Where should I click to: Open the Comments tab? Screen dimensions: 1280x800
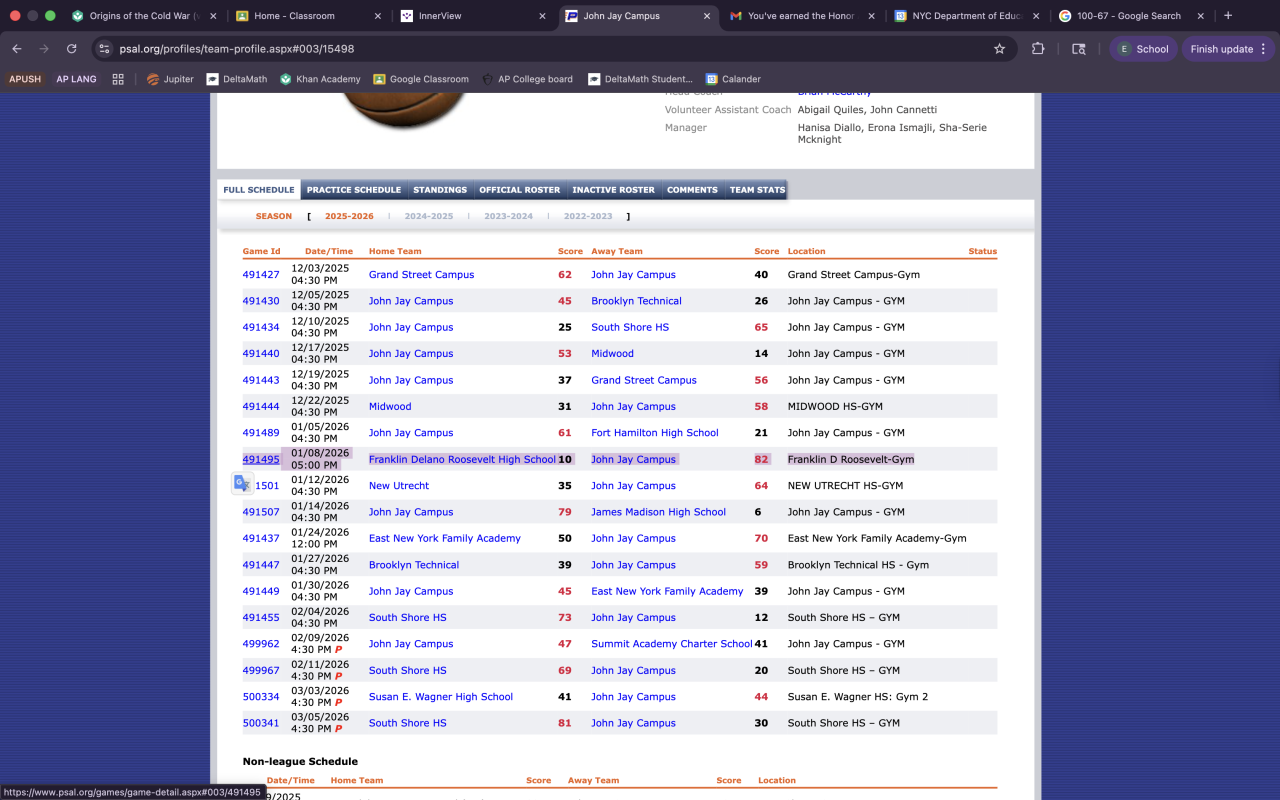(x=692, y=190)
